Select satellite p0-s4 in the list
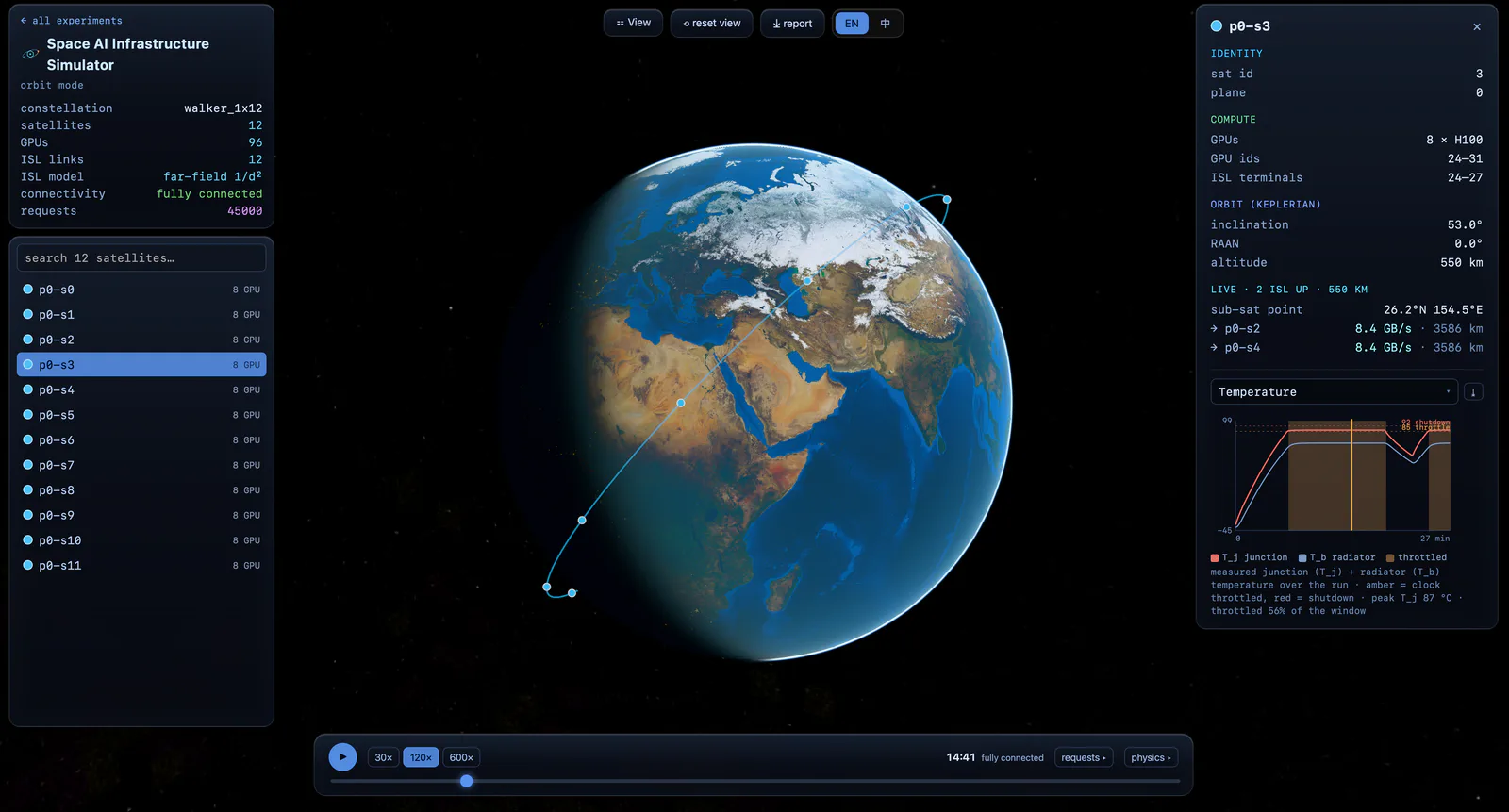Image resolution: width=1509 pixels, height=812 pixels. (141, 389)
